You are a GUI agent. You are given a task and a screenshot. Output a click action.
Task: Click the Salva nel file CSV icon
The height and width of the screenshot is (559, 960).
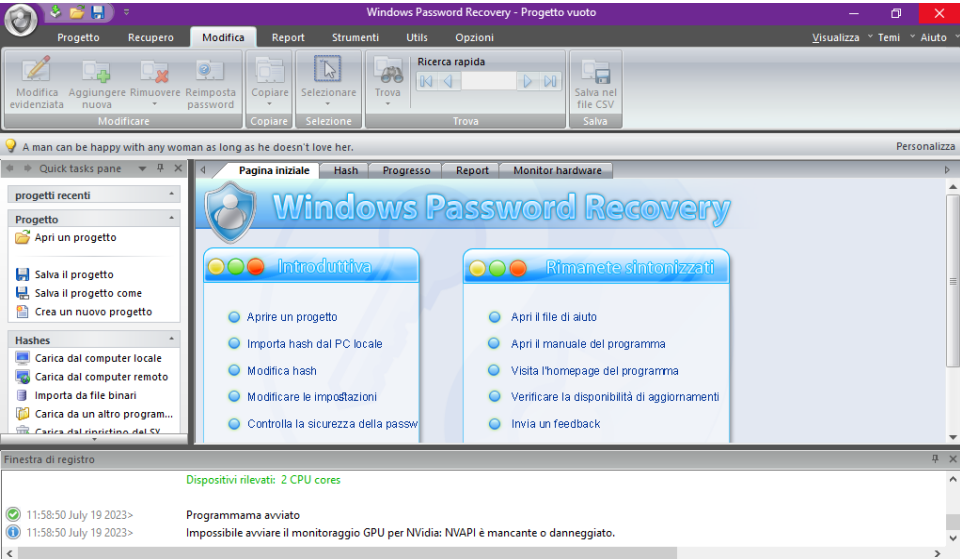pyautogui.click(x=596, y=72)
